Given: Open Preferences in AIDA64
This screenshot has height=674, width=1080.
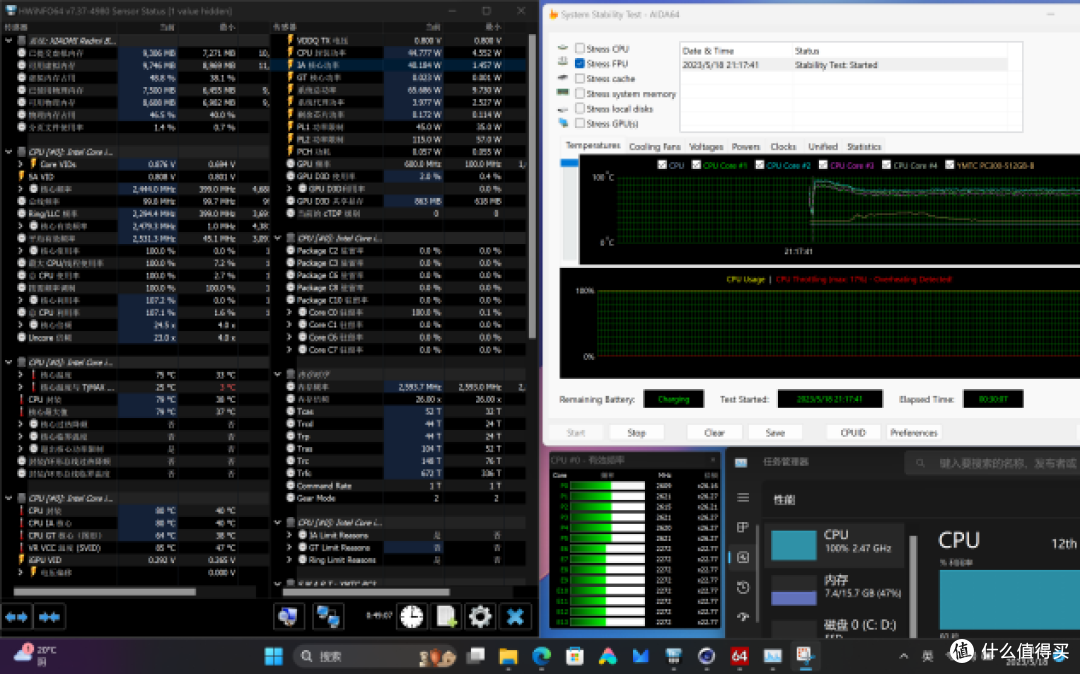Looking at the screenshot, I should (913, 433).
